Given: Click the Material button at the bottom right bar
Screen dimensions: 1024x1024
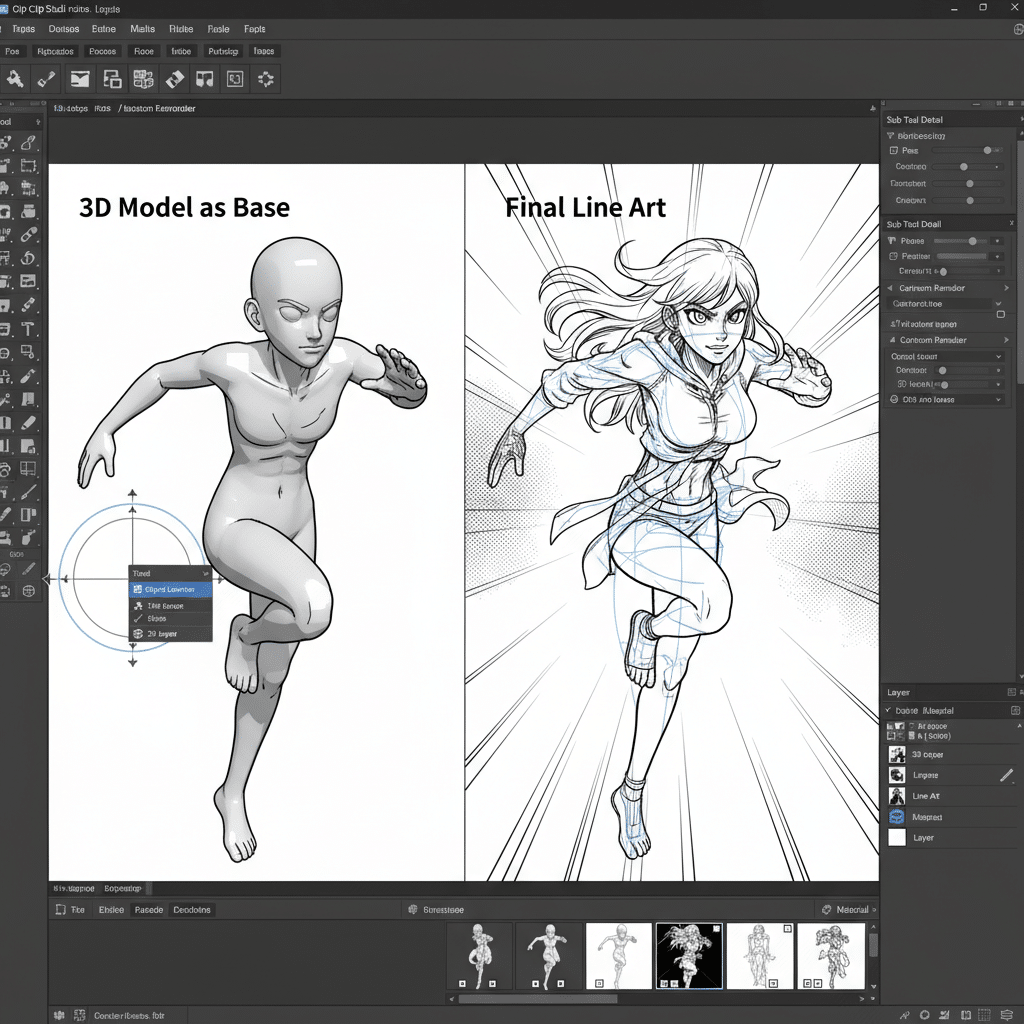Looking at the screenshot, I should coord(850,909).
